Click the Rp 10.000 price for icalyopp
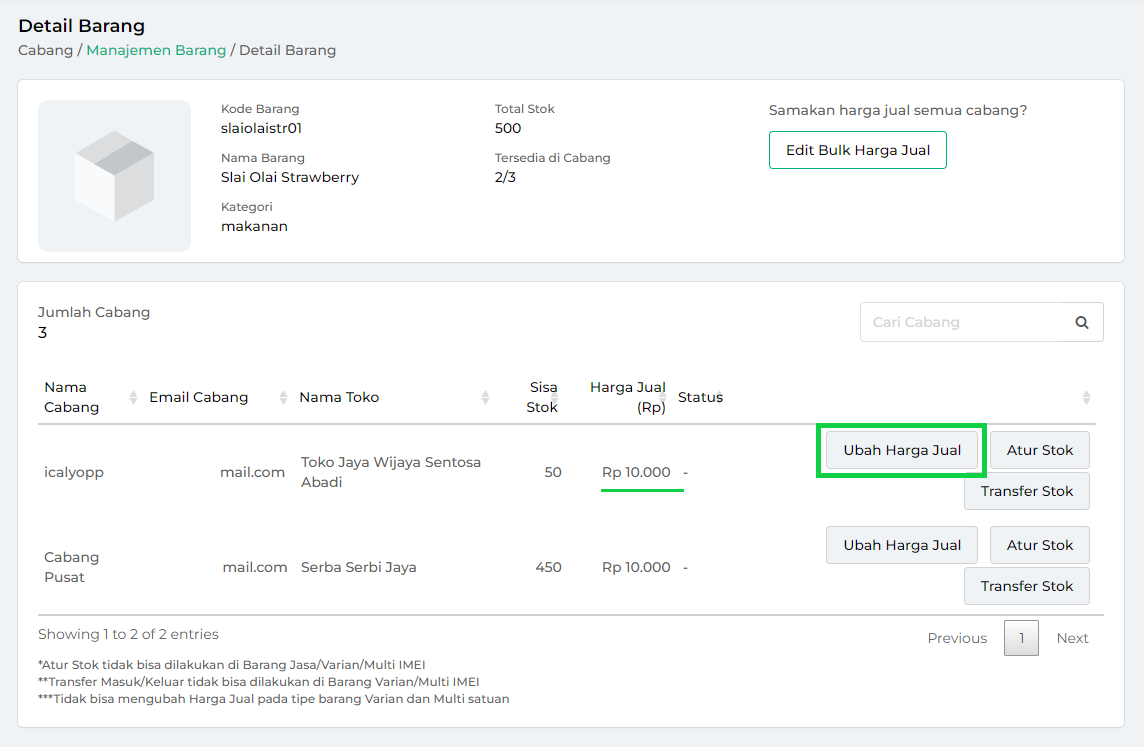Screen dimensions: 1144x747 pos(636,472)
